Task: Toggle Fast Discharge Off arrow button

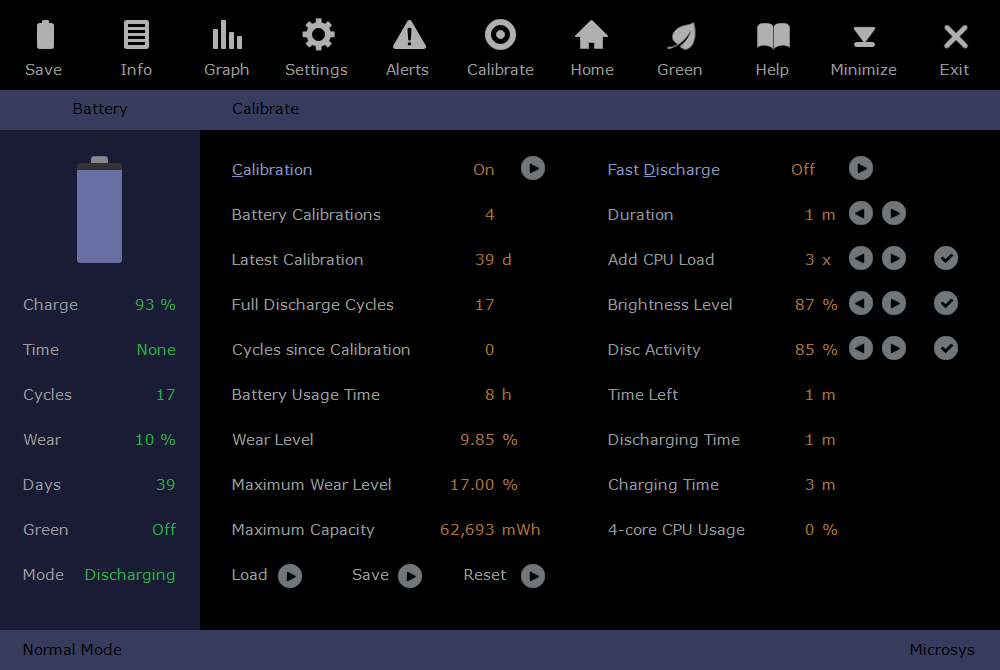Action: tap(860, 169)
